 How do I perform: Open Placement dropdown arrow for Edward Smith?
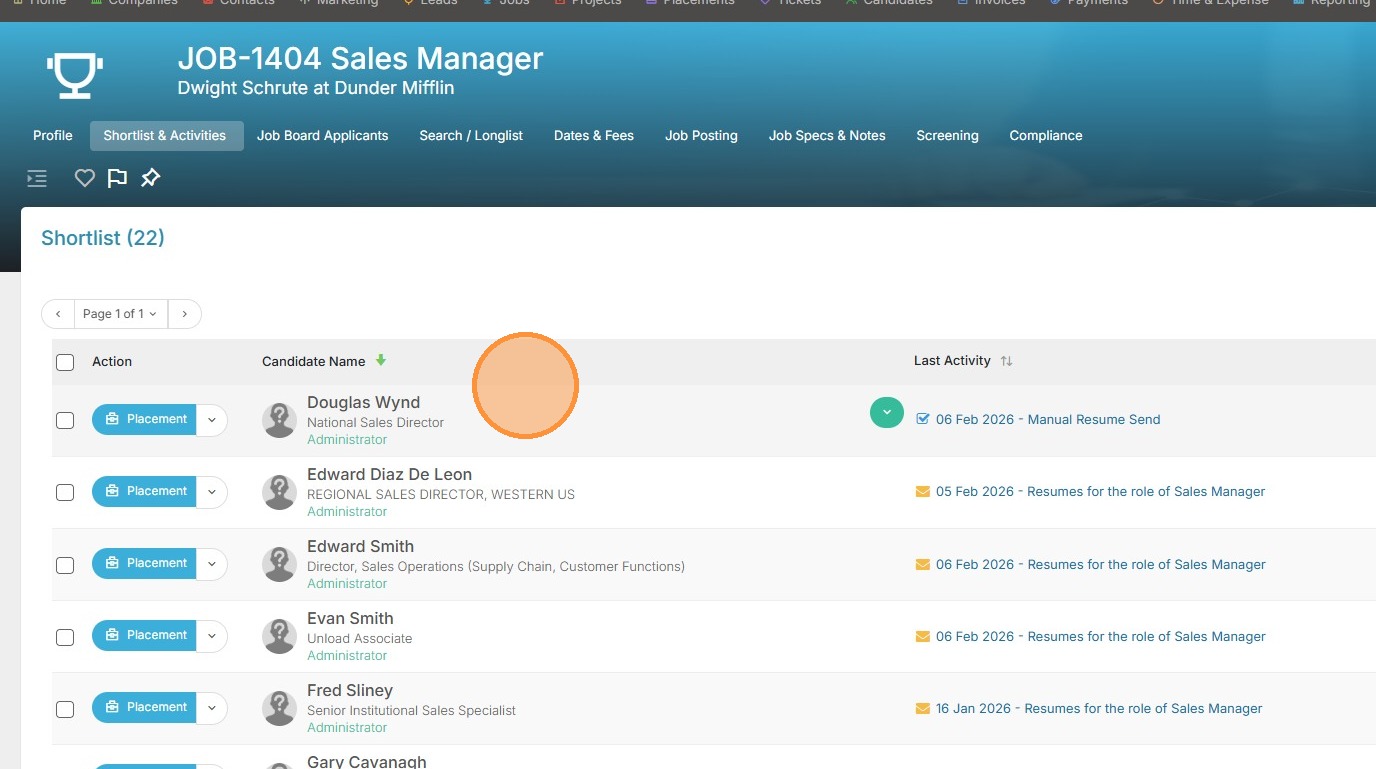click(212, 564)
